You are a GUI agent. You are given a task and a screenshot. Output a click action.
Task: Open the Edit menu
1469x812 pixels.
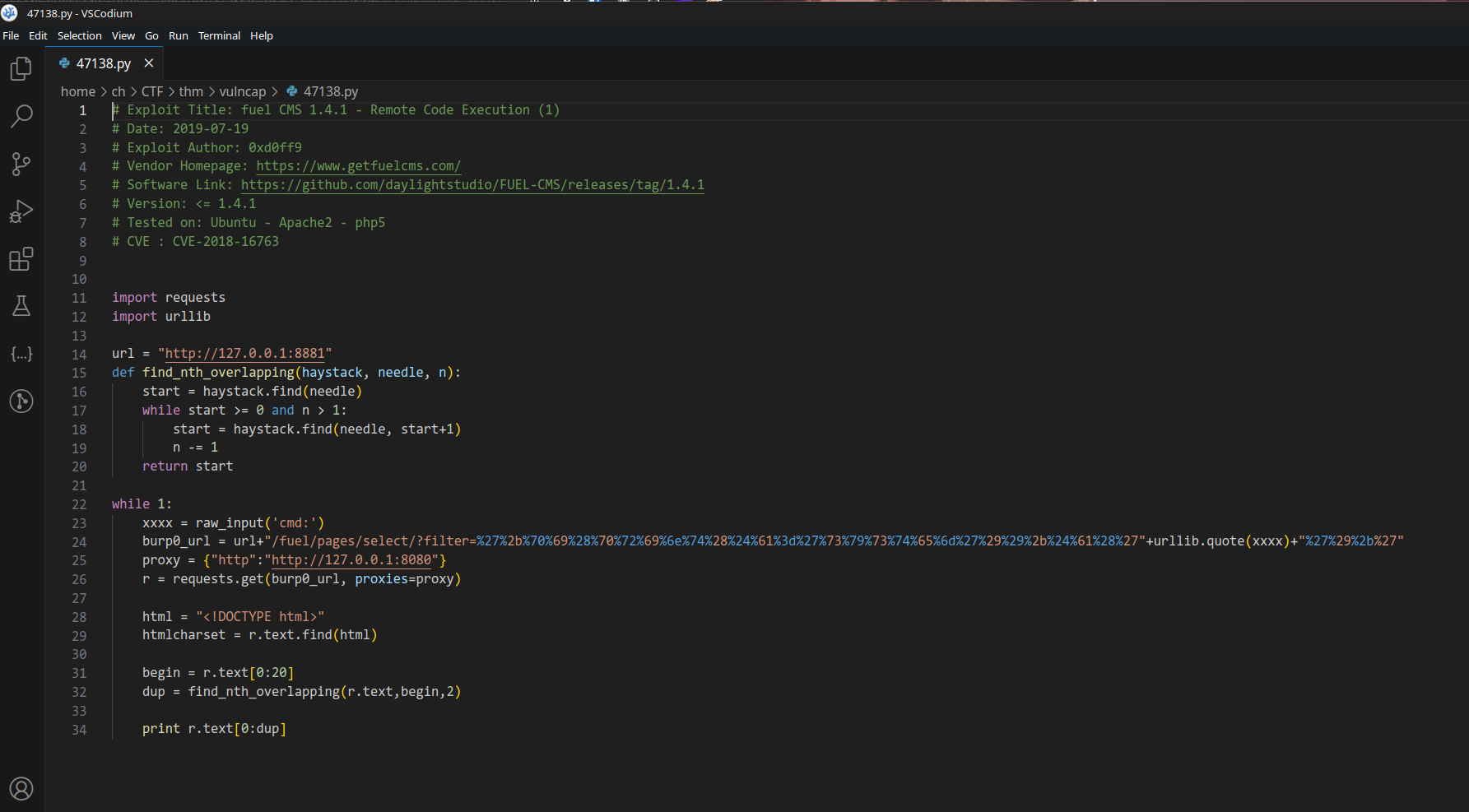tap(38, 35)
